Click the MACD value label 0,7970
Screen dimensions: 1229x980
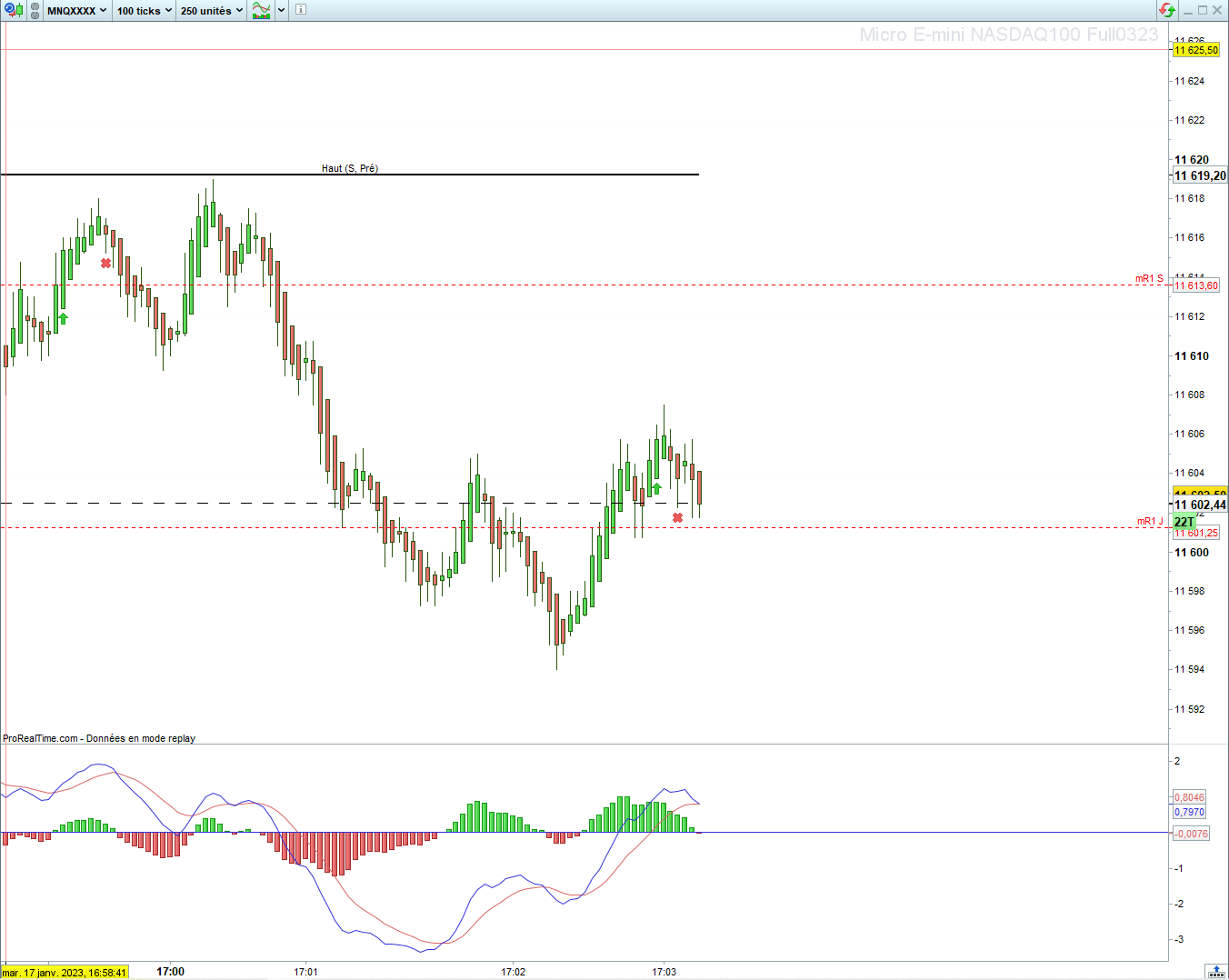point(1189,812)
